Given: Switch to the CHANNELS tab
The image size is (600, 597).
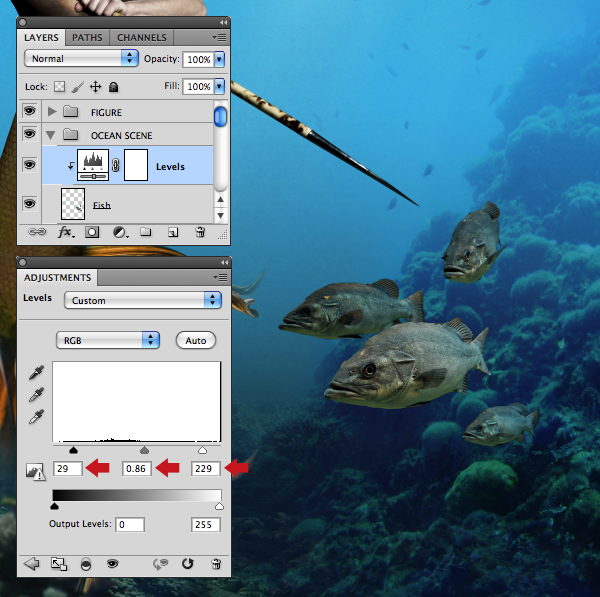Looking at the screenshot, I should pyautogui.click(x=142, y=38).
